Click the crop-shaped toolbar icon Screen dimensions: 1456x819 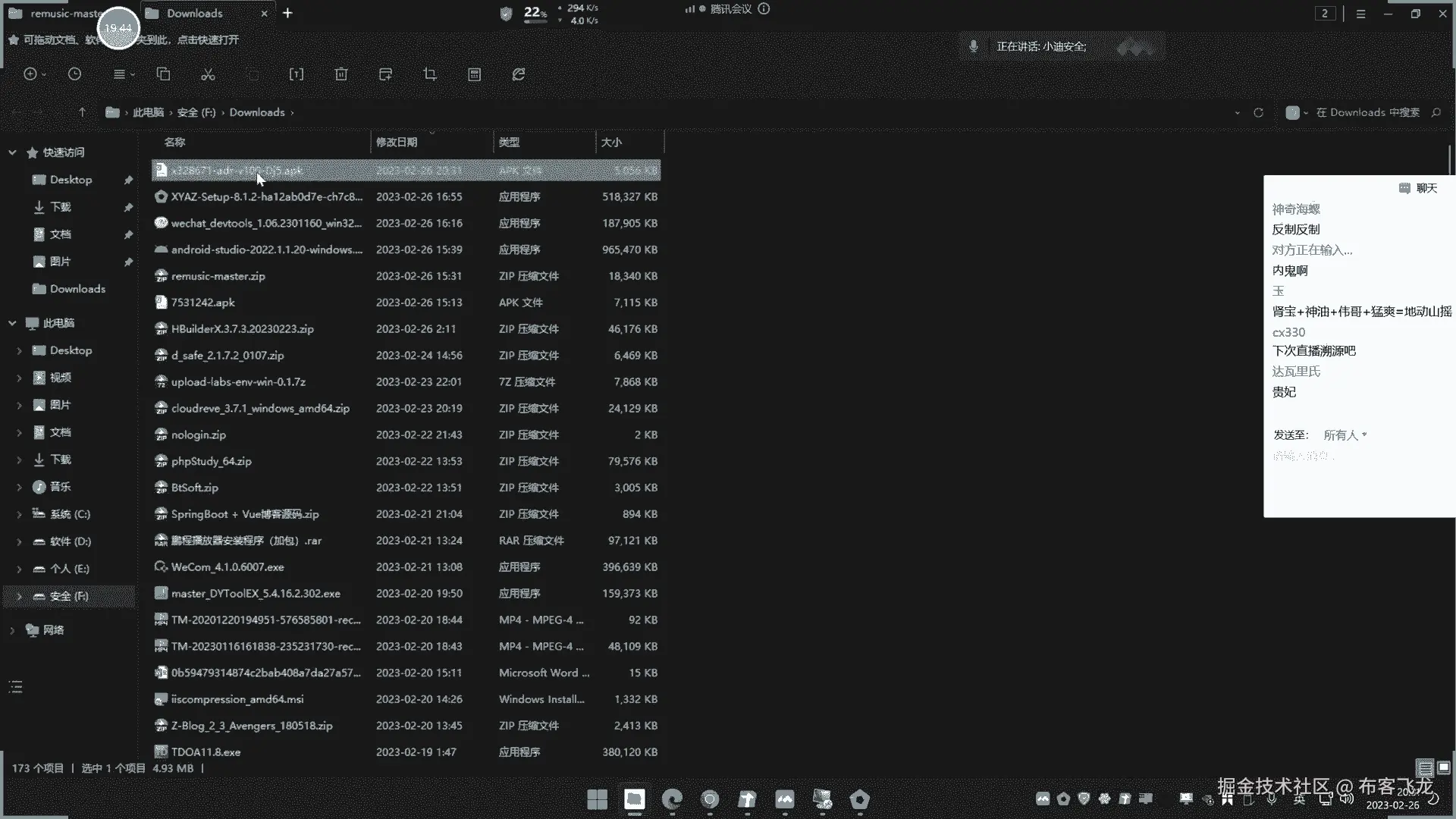coord(430,74)
